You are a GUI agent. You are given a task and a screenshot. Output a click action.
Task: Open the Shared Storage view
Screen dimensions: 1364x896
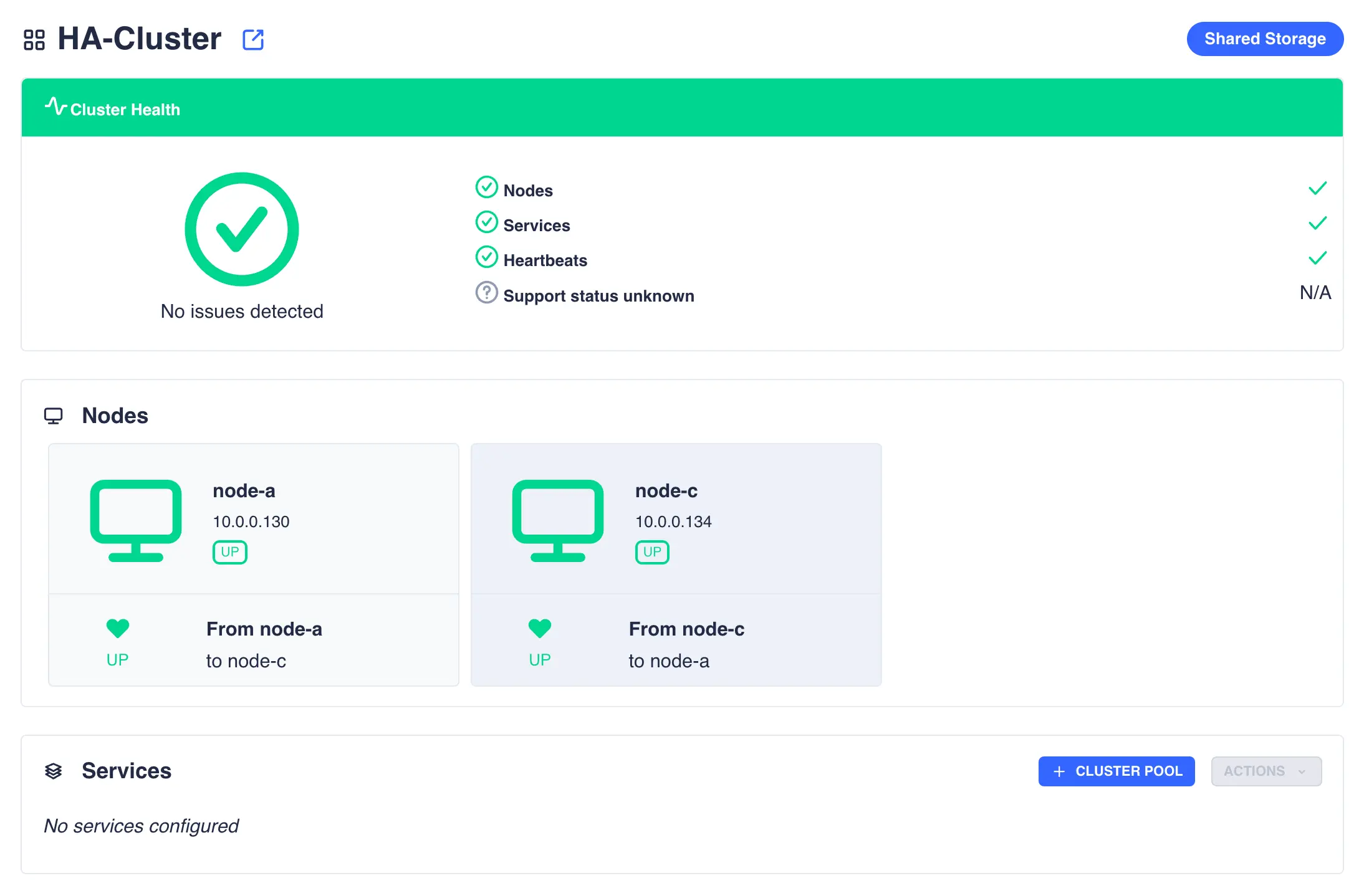(1266, 39)
